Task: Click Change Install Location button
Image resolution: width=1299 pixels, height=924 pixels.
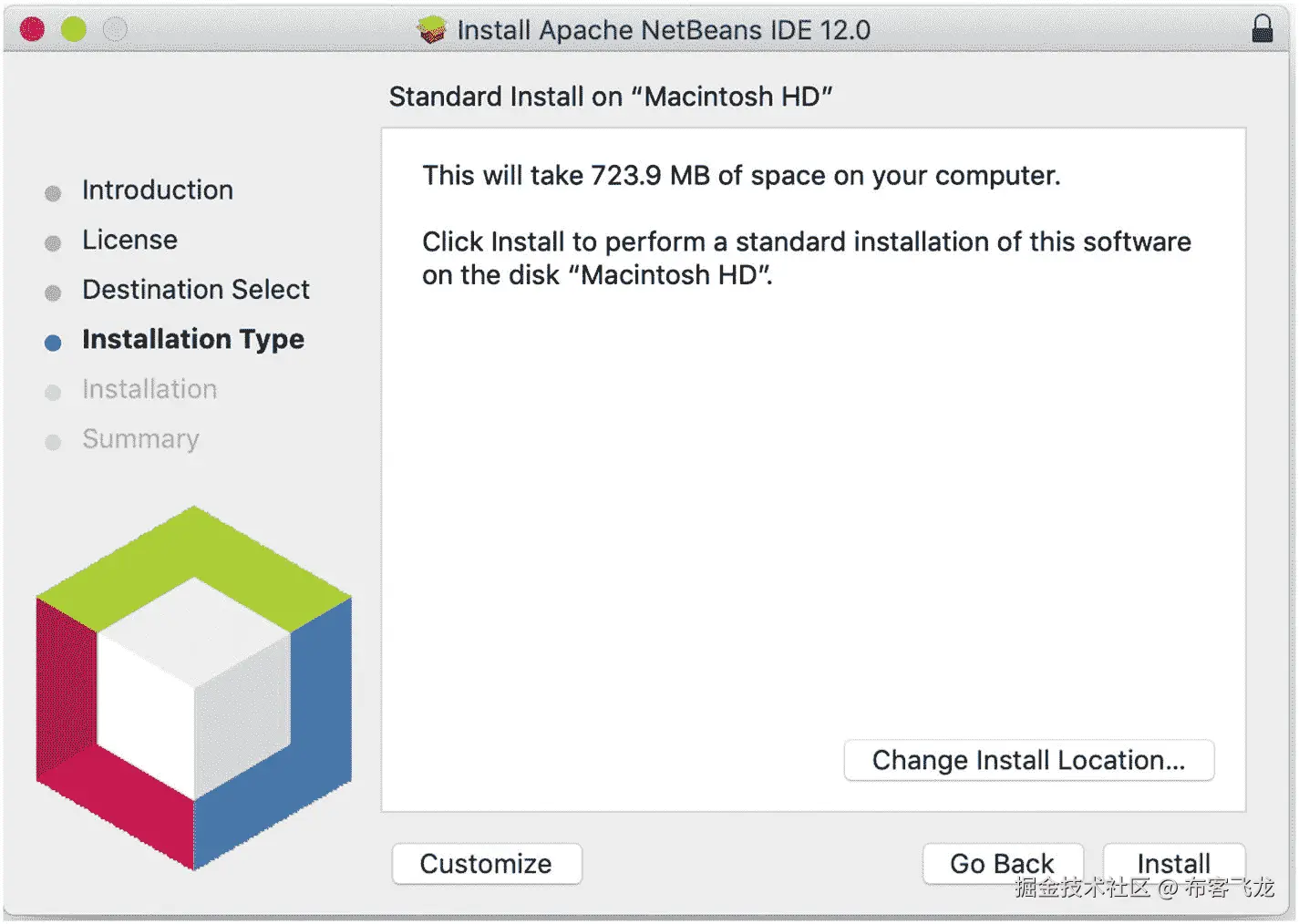Action: tap(1028, 760)
